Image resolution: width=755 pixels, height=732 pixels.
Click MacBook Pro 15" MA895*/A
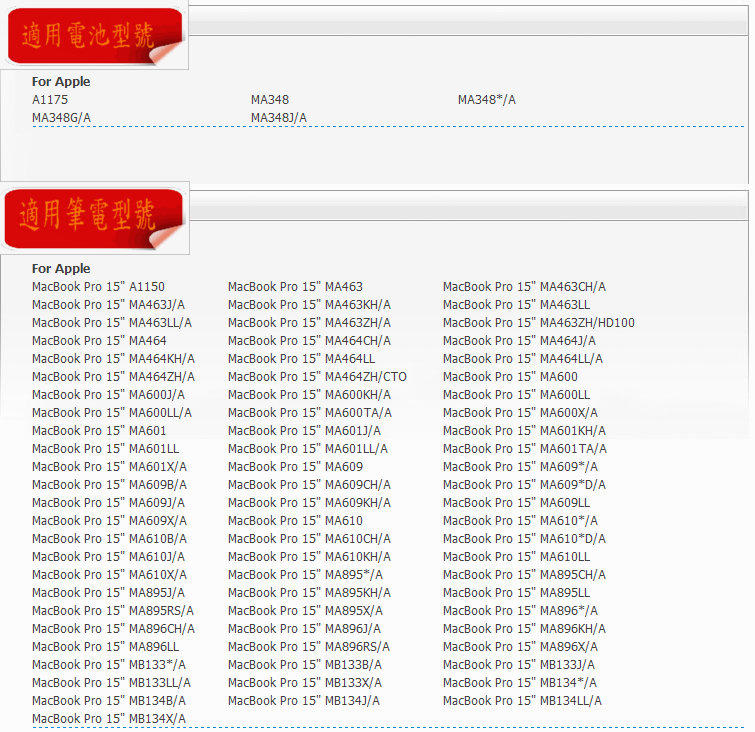305,574
